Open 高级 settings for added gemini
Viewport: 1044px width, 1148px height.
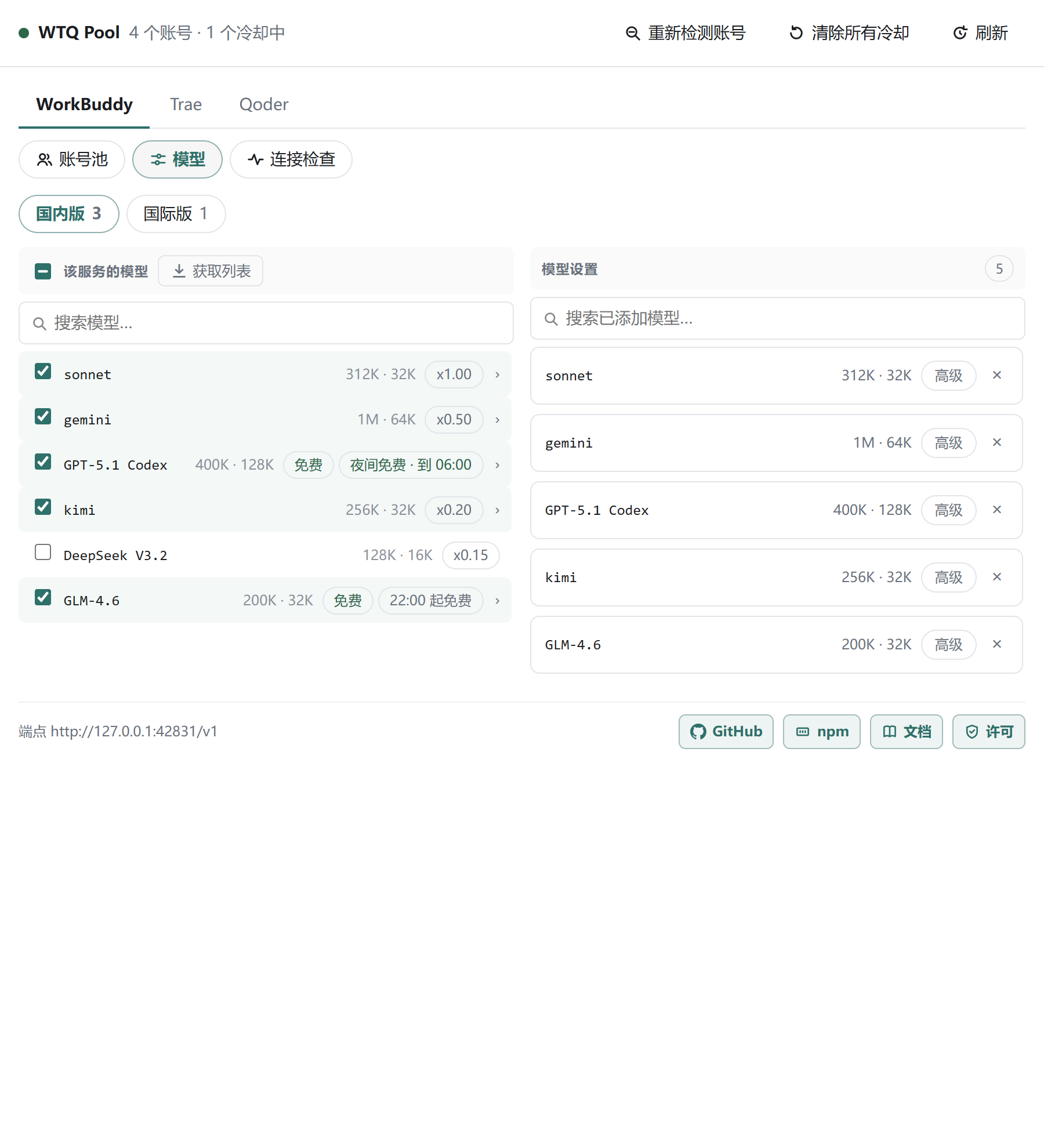pyautogui.click(x=949, y=443)
